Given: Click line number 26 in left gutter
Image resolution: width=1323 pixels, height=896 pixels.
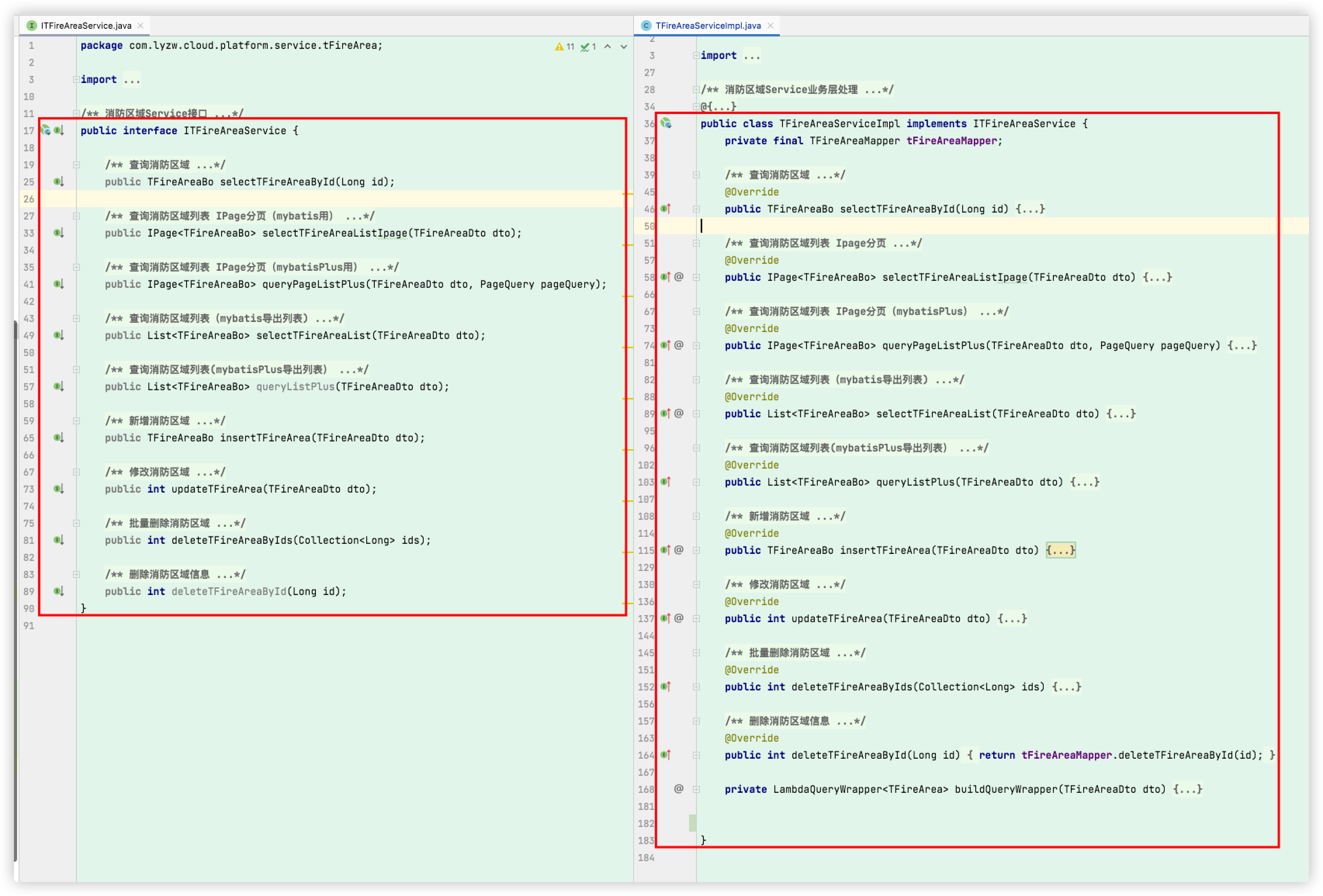Looking at the screenshot, I should (x=29, y=199).
